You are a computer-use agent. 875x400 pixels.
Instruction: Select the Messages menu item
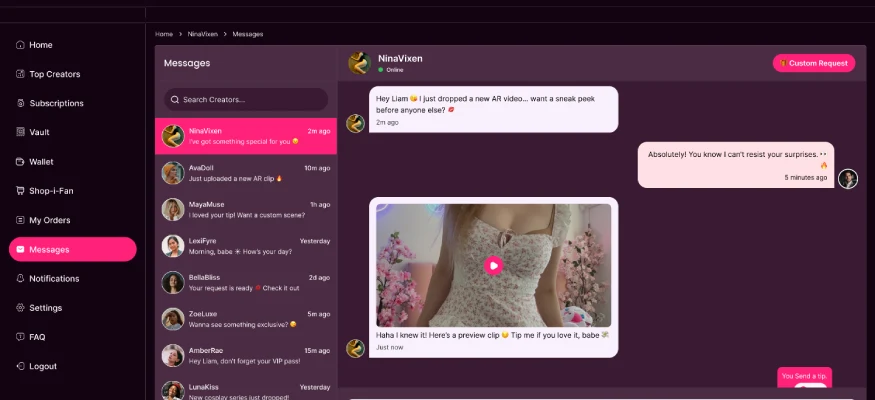pos(73,249)
